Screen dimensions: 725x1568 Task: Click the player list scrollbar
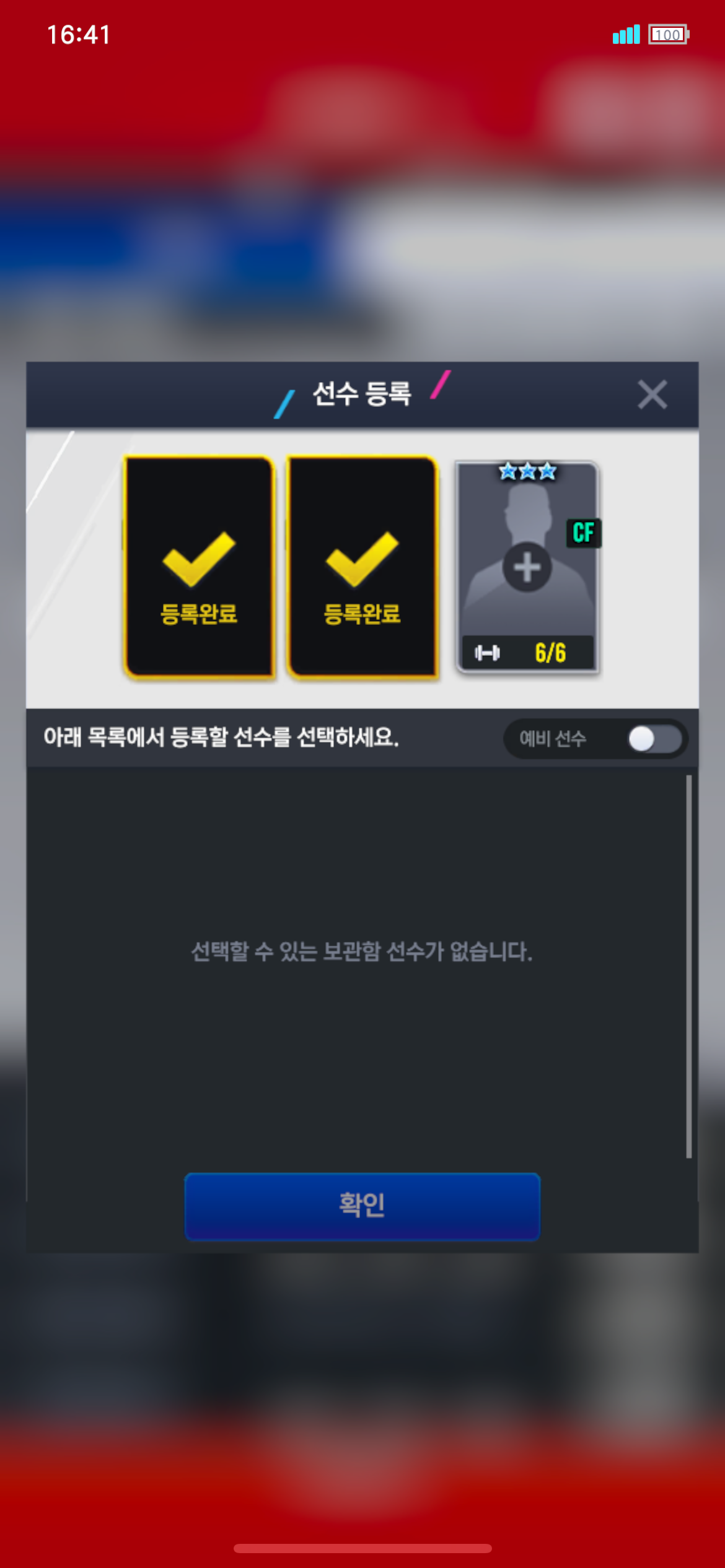coord(688,966)
